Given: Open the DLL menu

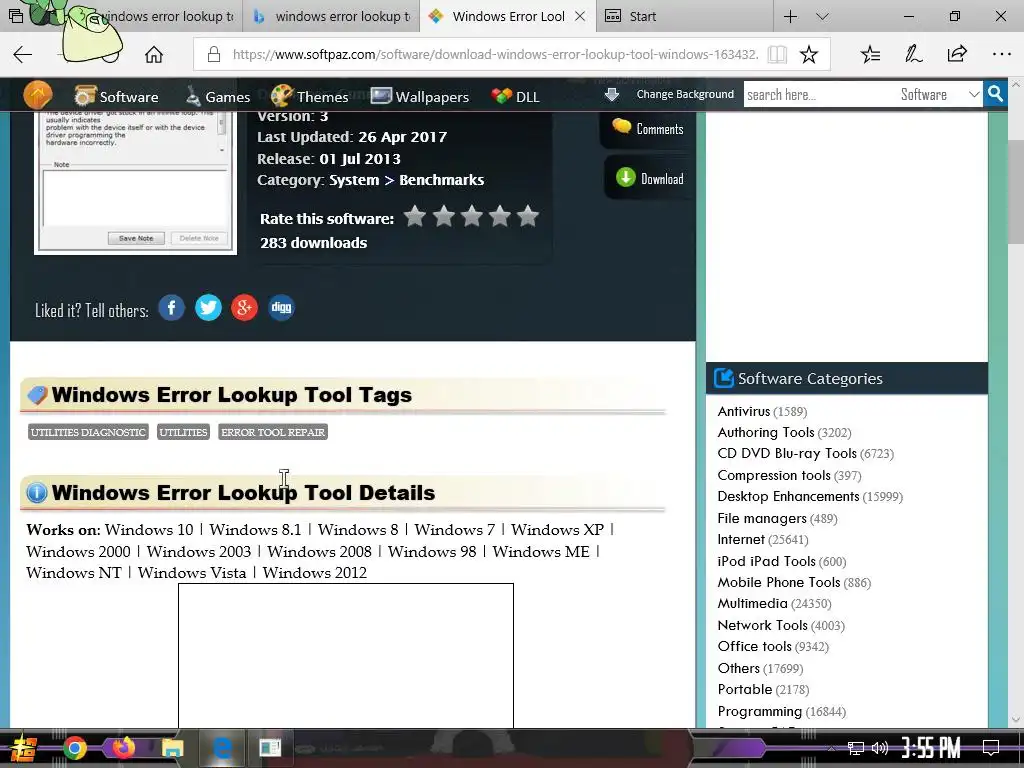Looking at the screenshot, I should click(x=515, y=97).
